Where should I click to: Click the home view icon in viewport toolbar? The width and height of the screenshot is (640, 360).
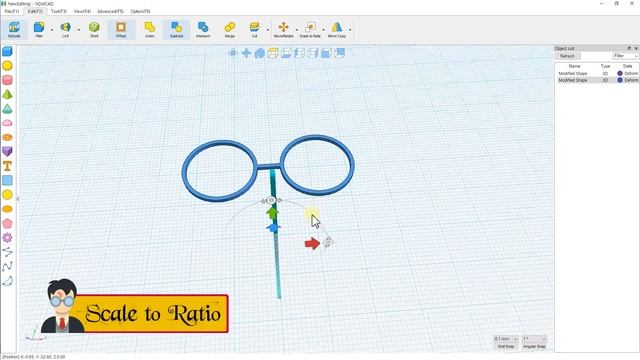260,53
